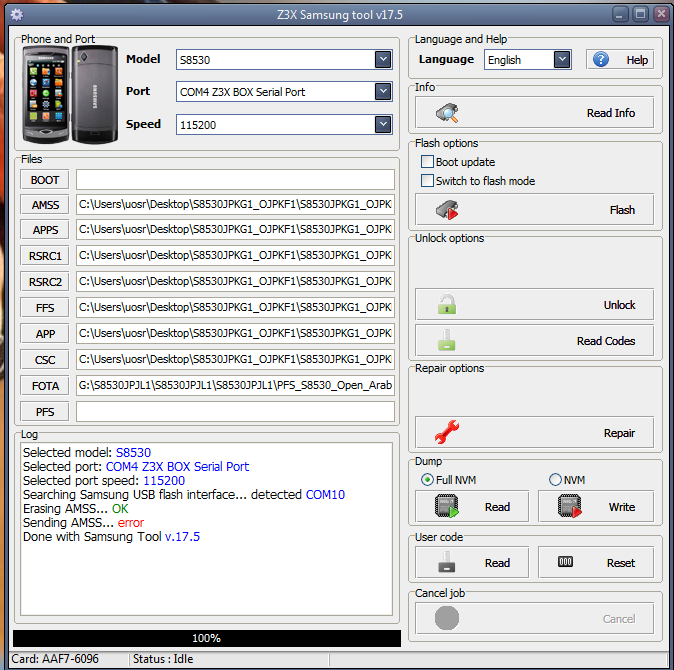Choose the AMSS file button
Image resolution: width=674 pixels, height=670 pixels.
pyautogui.click(x=45, y=205)
